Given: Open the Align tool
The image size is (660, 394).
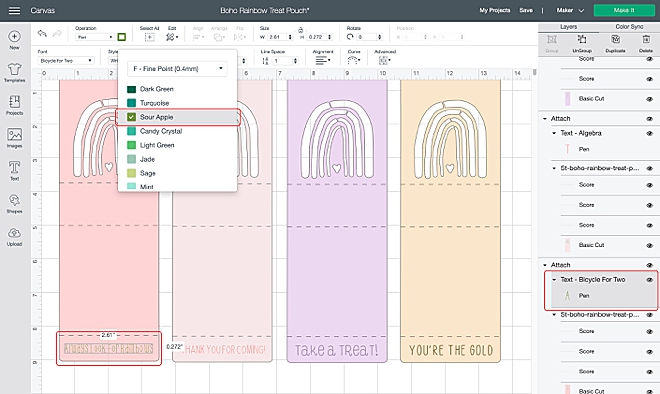Looking at the screenshot, I should coord(198,37).
